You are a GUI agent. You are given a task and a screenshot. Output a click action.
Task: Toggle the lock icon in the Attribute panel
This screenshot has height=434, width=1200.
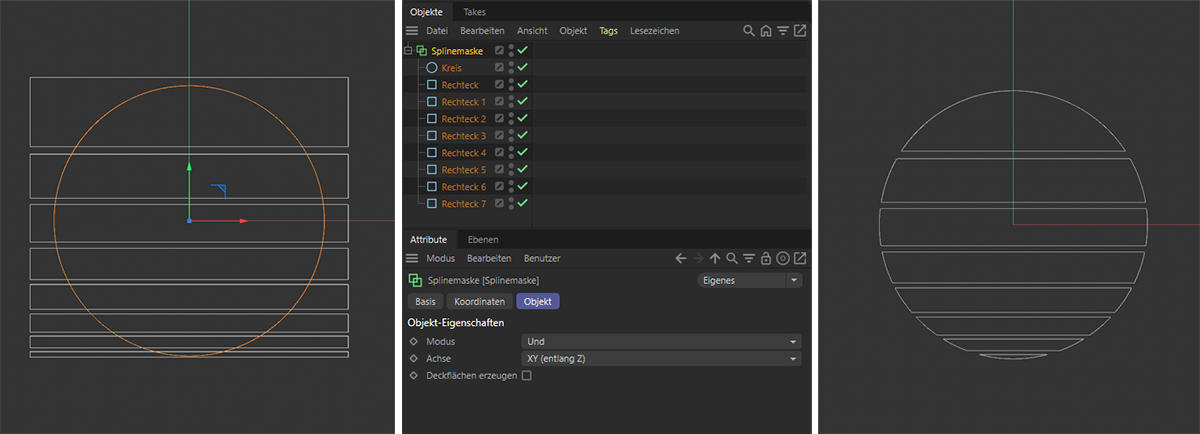(766, 259)
